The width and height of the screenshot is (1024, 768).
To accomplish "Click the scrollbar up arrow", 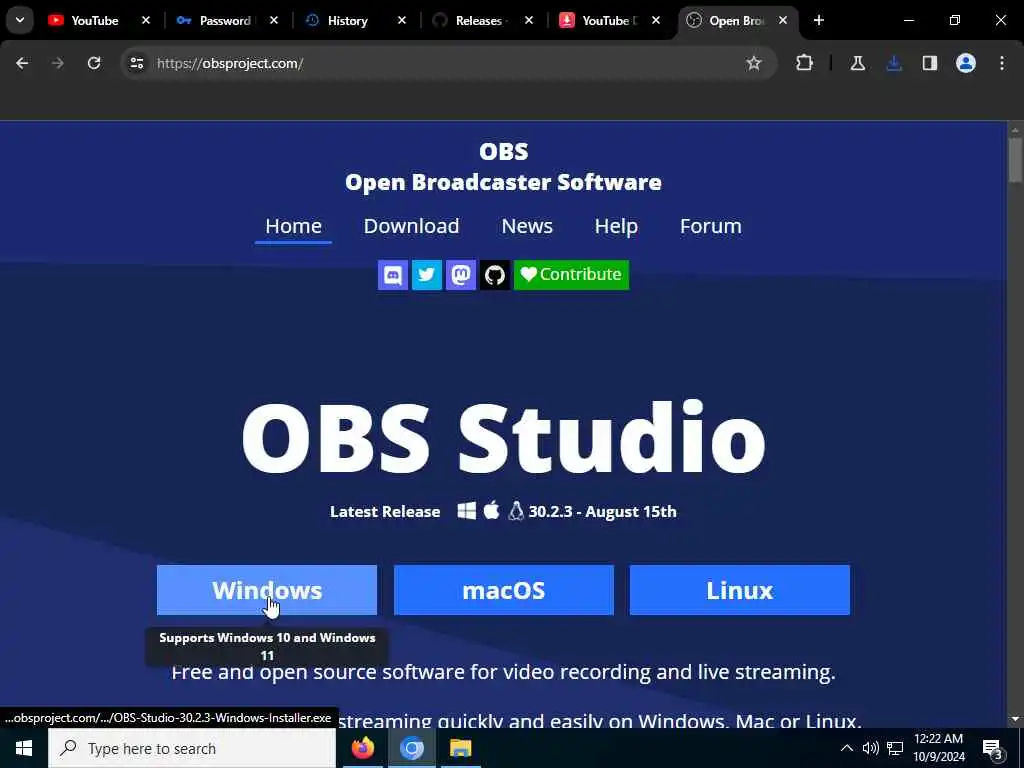I will click(x=1015, y=129).
